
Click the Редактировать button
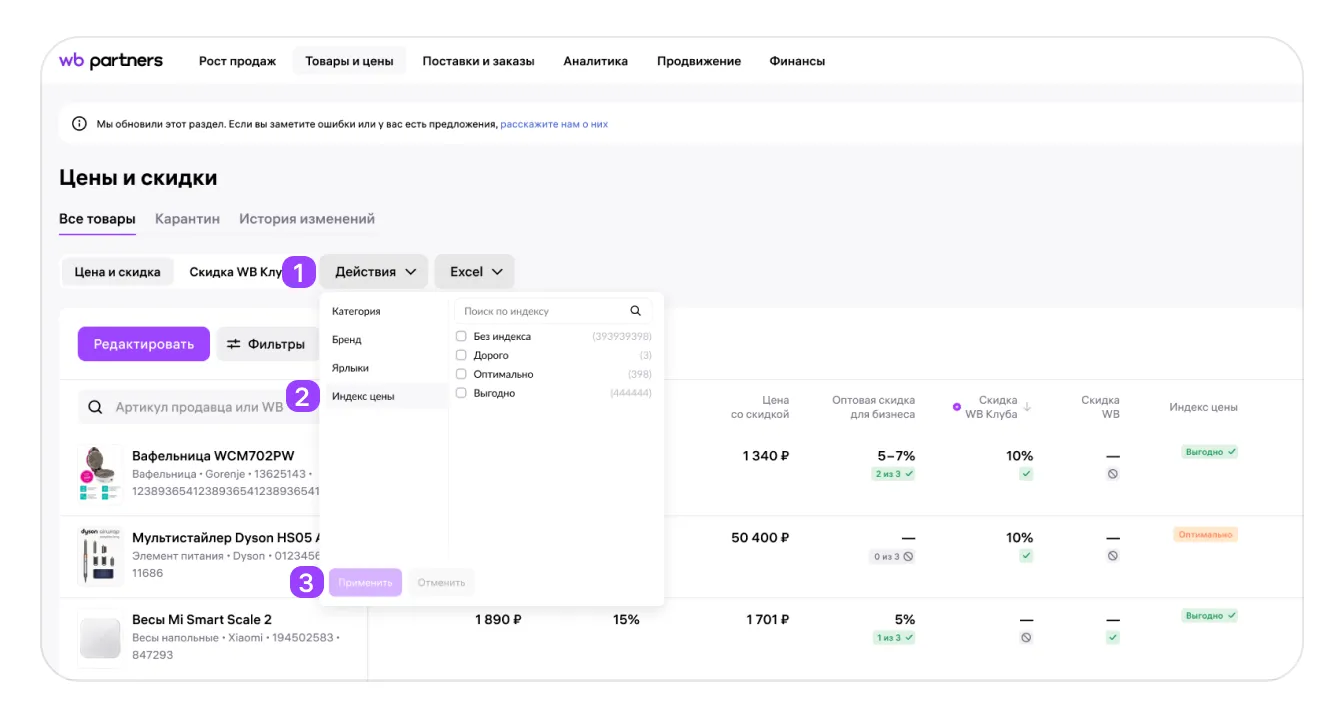click(144, 344)
